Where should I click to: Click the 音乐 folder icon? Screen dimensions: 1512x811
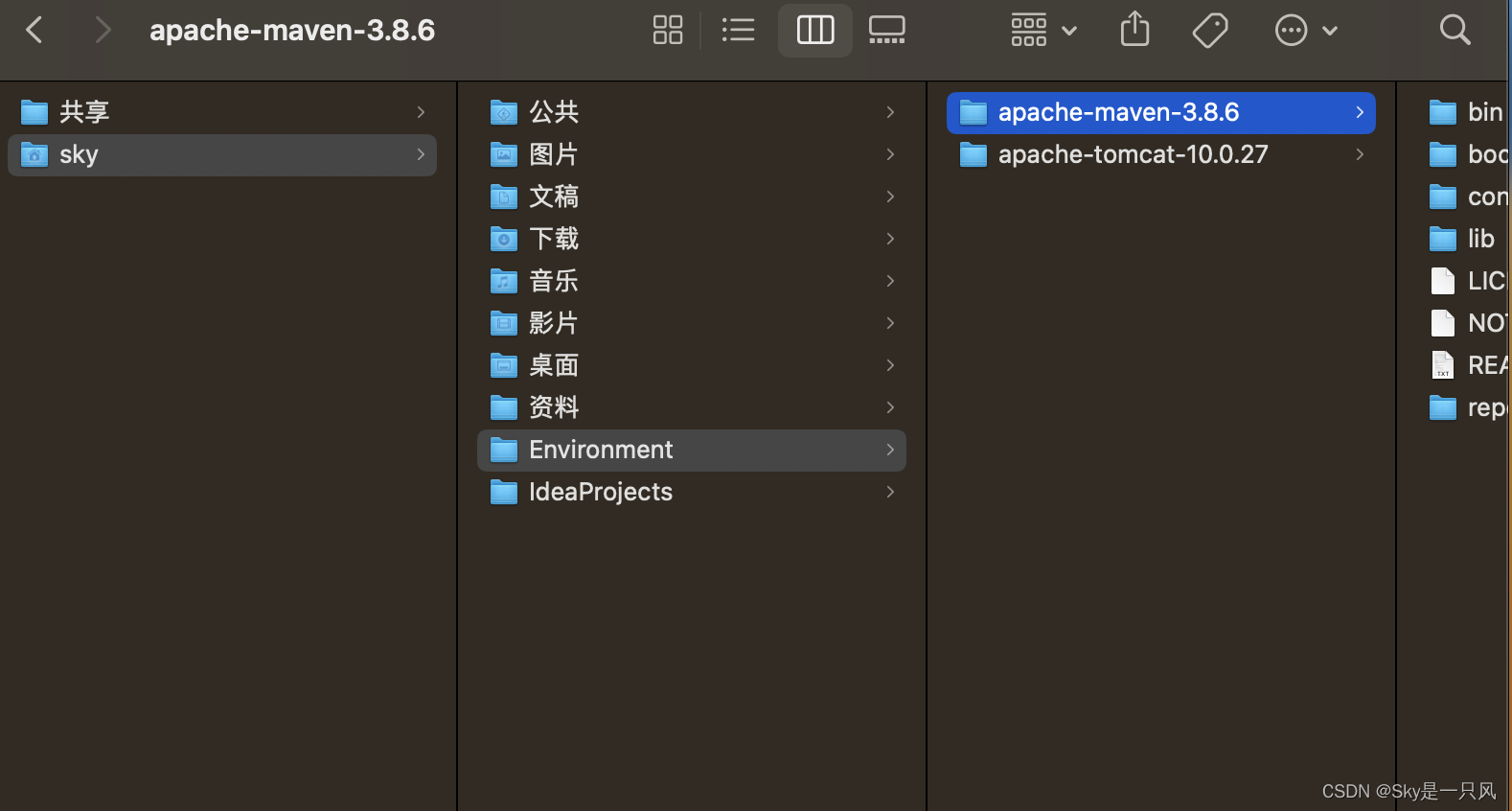pos(504,282)
